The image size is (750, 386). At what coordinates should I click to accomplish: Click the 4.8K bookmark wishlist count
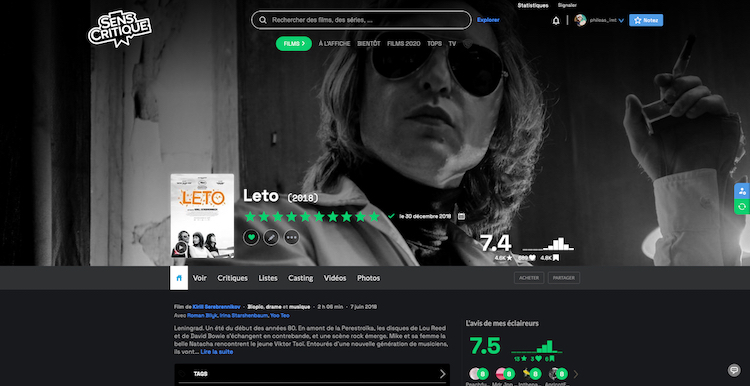coord(550,258)
